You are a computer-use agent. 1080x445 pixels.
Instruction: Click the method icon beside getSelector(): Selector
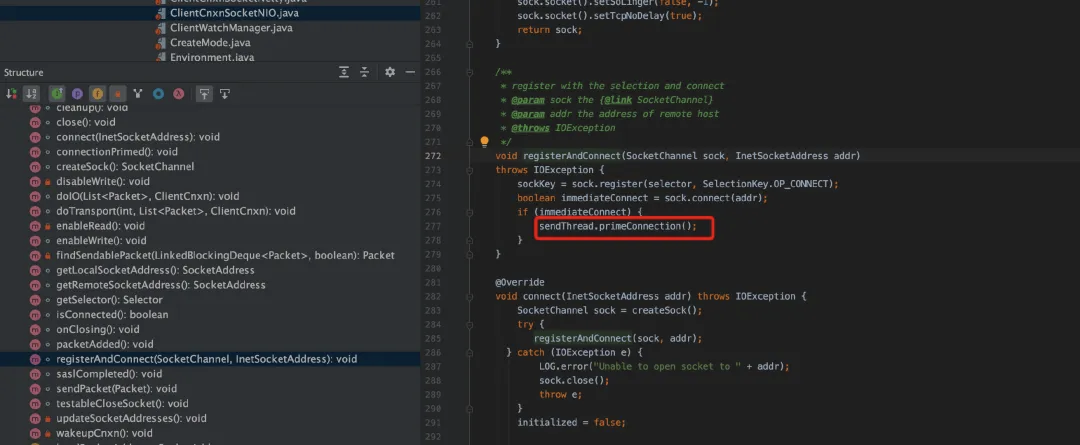[35, 300]
